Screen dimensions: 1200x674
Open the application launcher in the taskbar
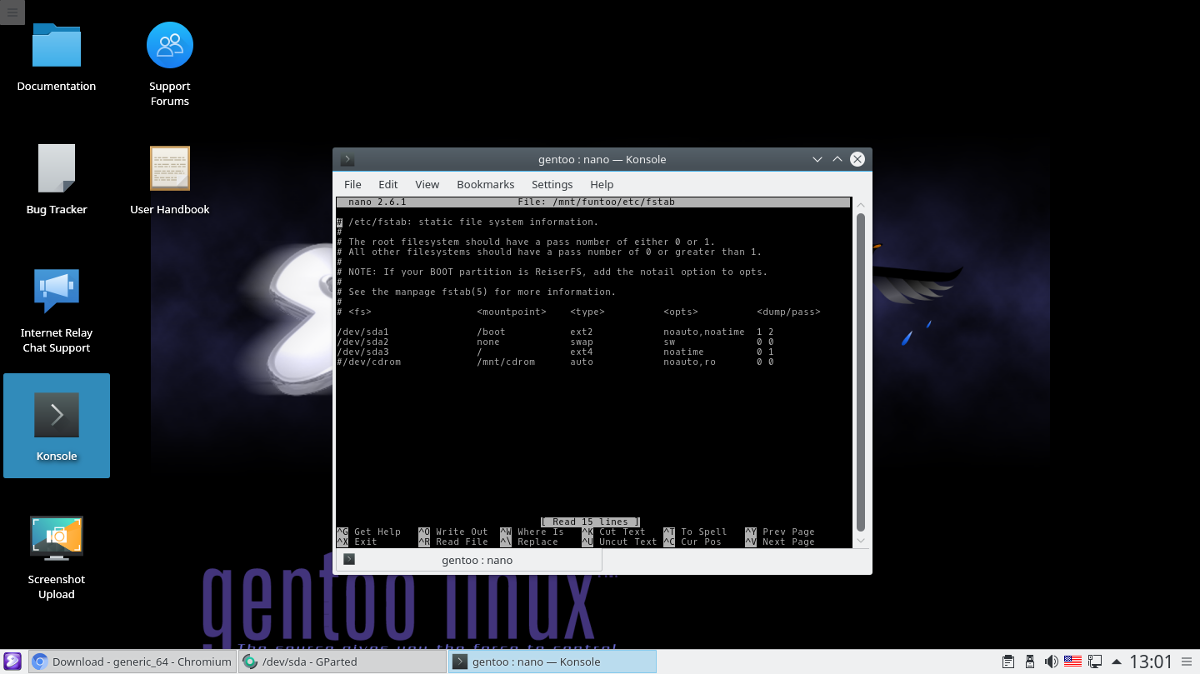[x=11, y=661]
